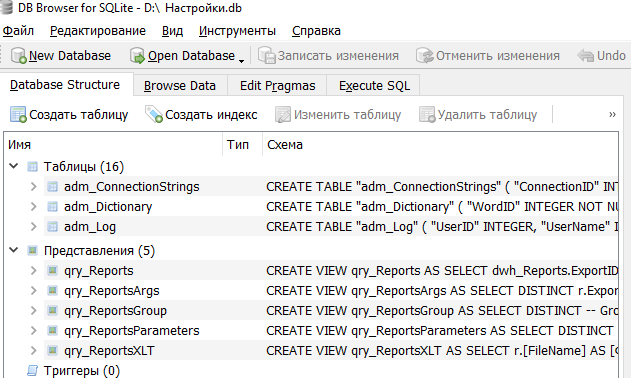The height and width of the screenshot is (378, 631).
Task: Click the CREATE TABLE "adm_Log" schema text
Action: (442, 227)
